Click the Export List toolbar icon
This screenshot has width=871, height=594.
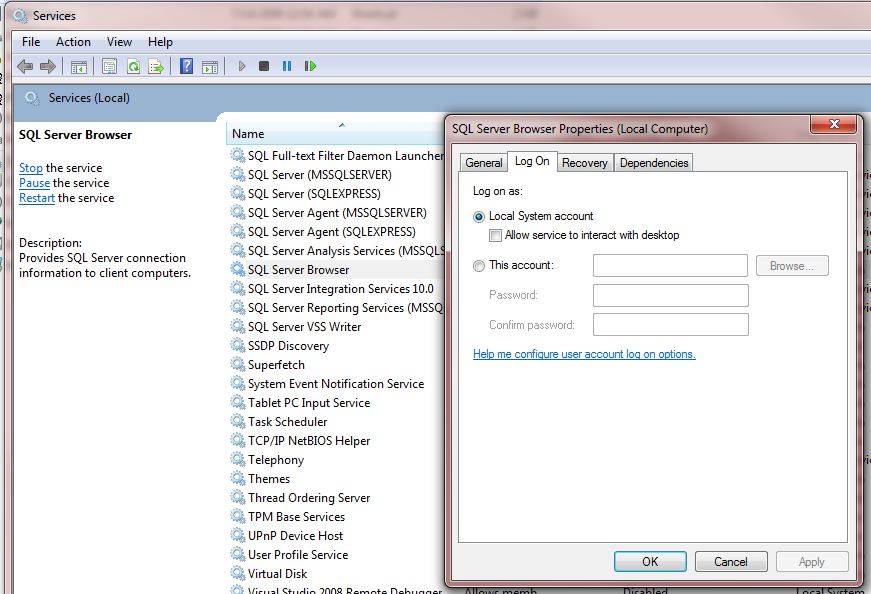(x=156, y=67)
